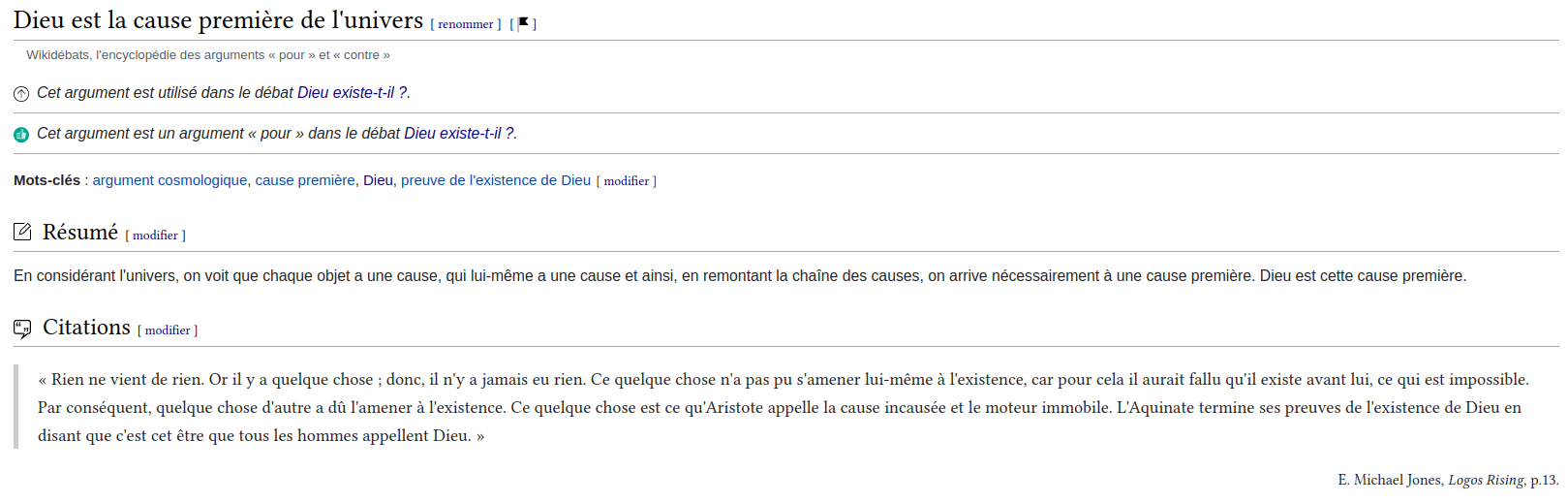
Task: Click 'modifier' next to Citations heading
Action: [168, 330]
